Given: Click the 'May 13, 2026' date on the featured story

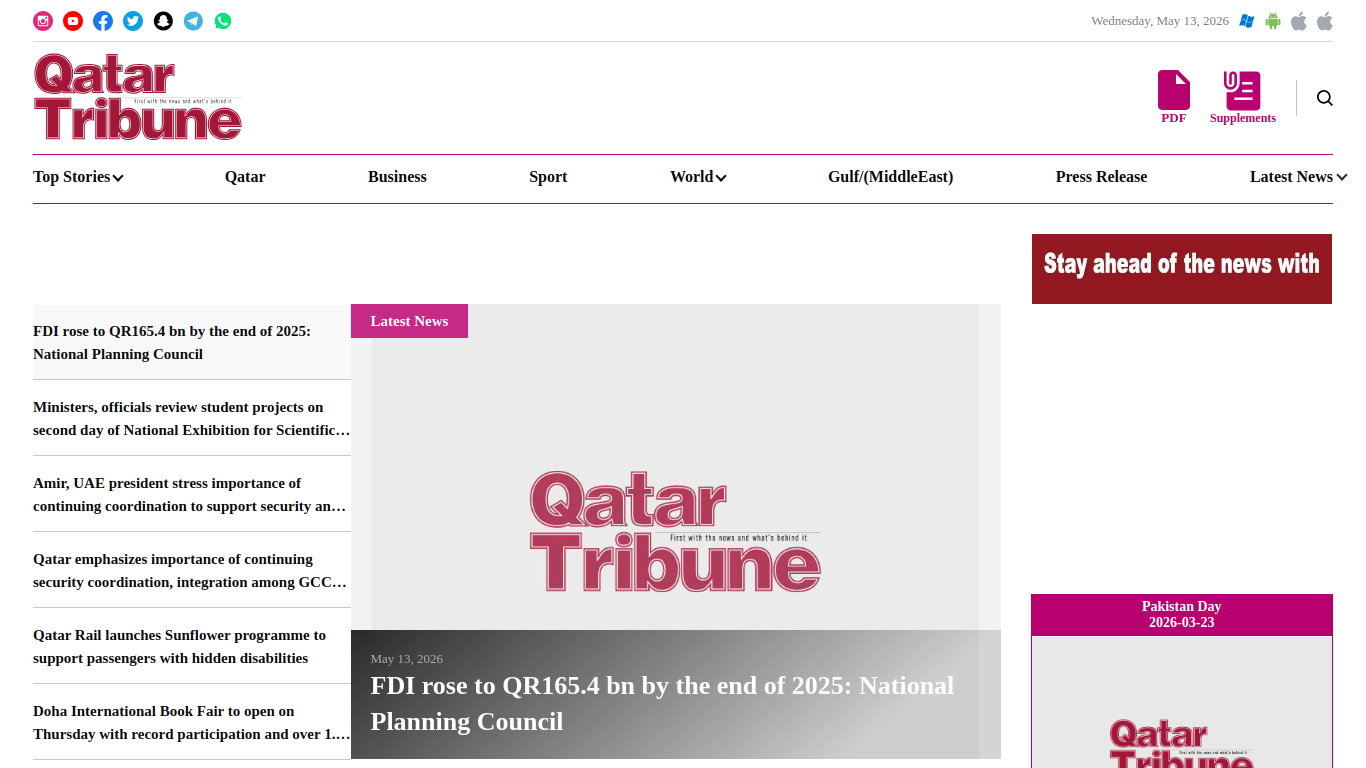Looking at the screenshot, I should [x=407, y=659].
